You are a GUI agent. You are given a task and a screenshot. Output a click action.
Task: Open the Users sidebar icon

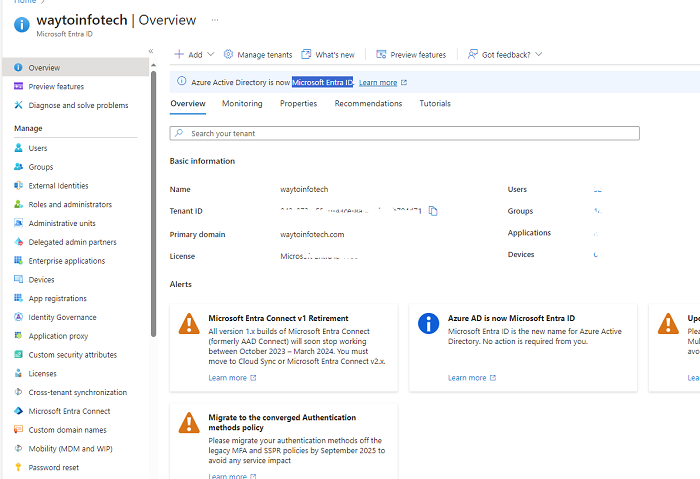coord(18,148)
